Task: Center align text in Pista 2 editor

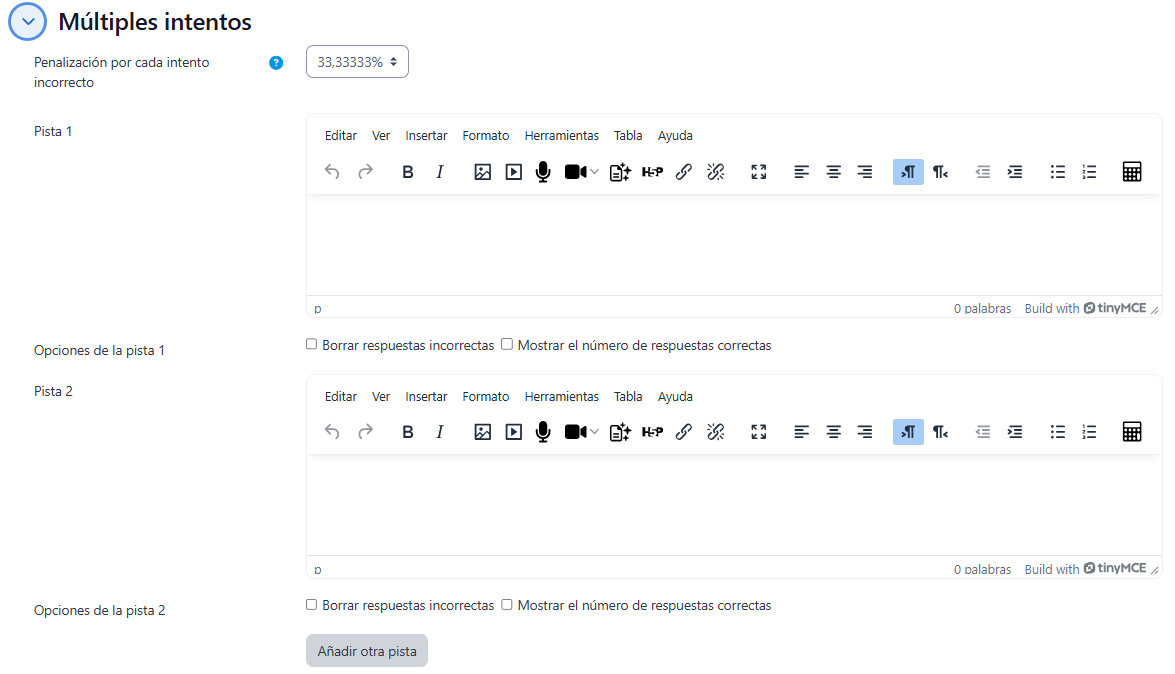Action: tap(833, 432)
